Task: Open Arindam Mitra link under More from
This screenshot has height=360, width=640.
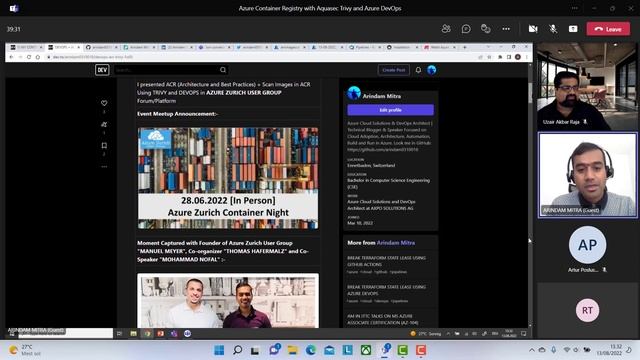Action: 396,243
